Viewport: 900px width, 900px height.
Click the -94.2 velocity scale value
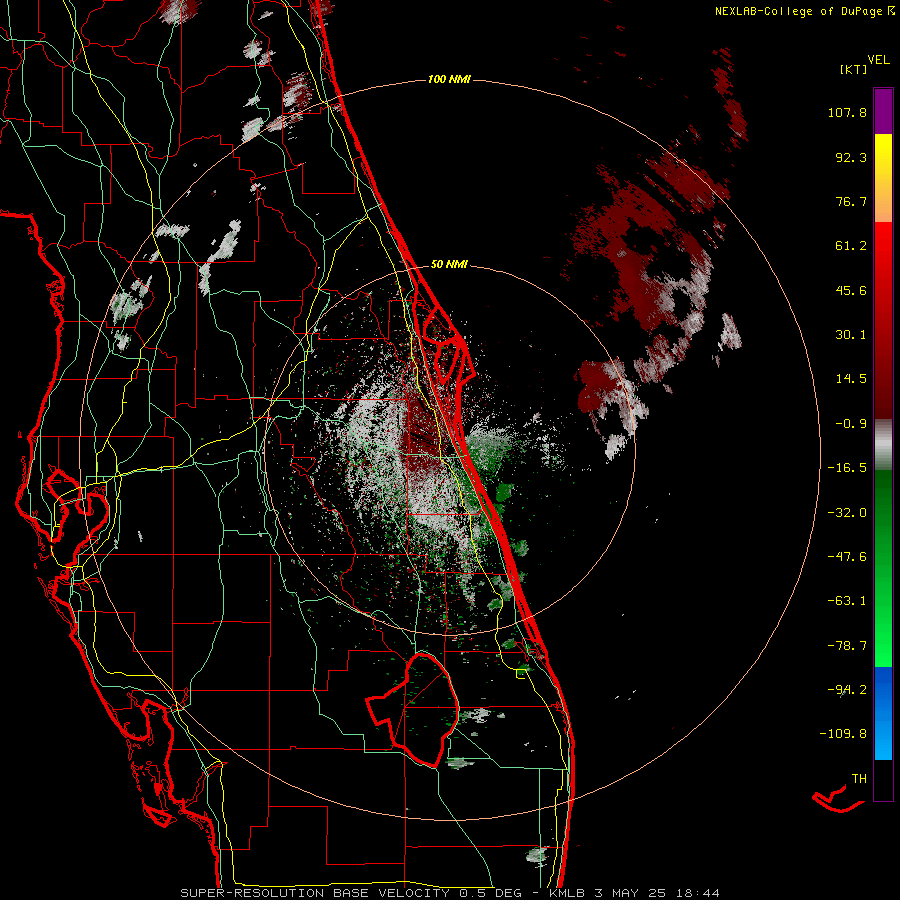coord(847,689)
